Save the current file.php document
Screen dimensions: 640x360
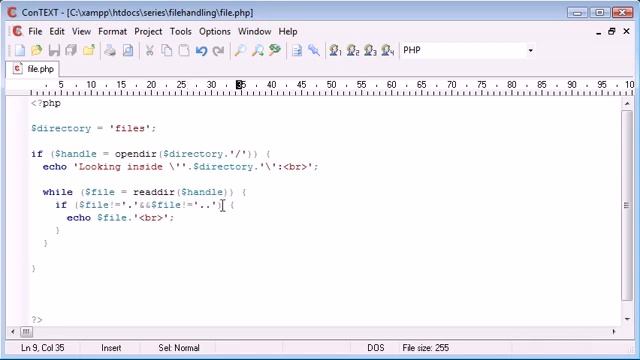54,51
